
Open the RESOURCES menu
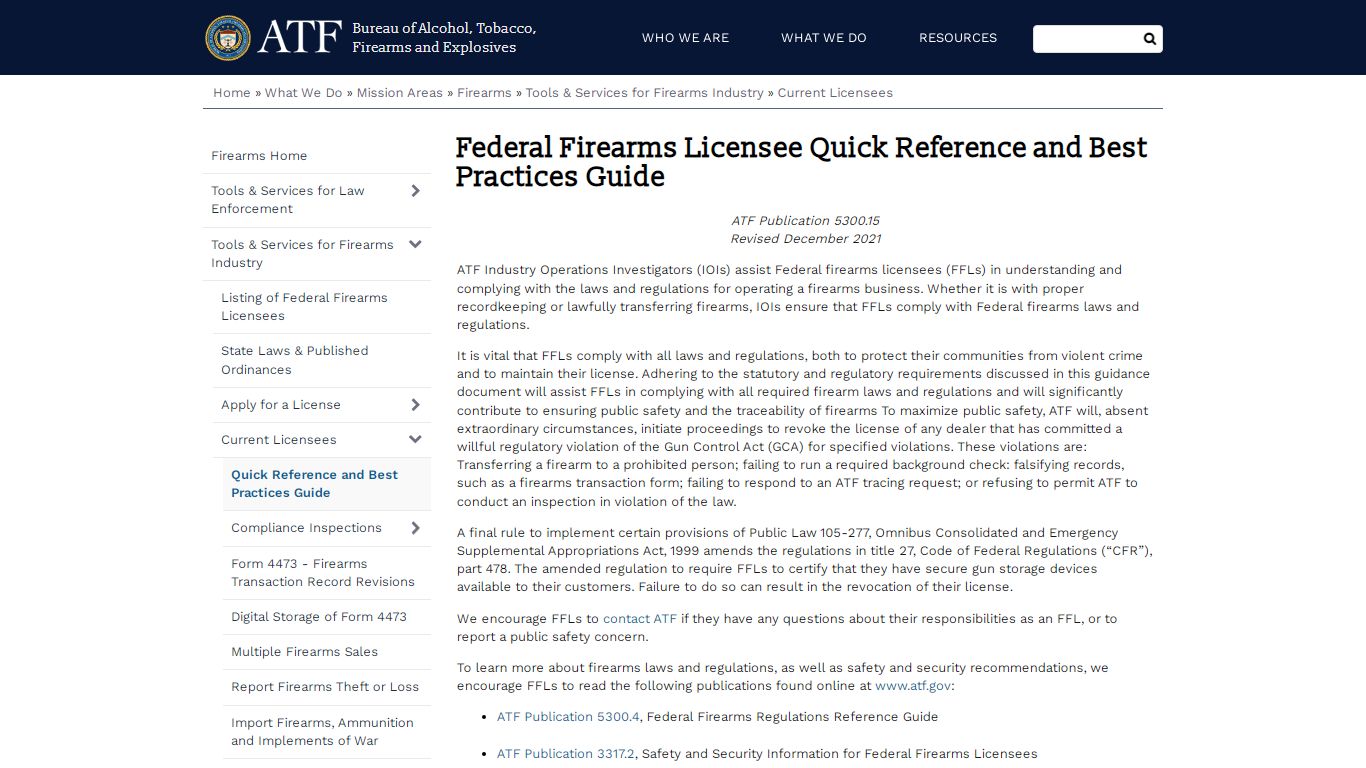click(x=958, y=38)
